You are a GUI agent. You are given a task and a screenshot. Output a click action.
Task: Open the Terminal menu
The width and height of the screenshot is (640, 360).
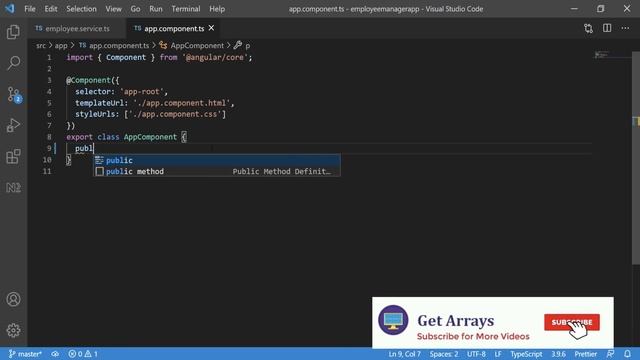pyautogui.click(x=186, y=9)
